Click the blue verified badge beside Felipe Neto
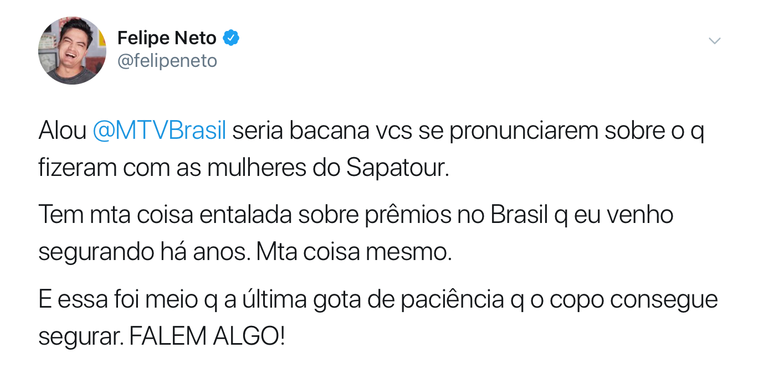Image resolution: width=768 pixels, height=368 pixels. [231, 38]
